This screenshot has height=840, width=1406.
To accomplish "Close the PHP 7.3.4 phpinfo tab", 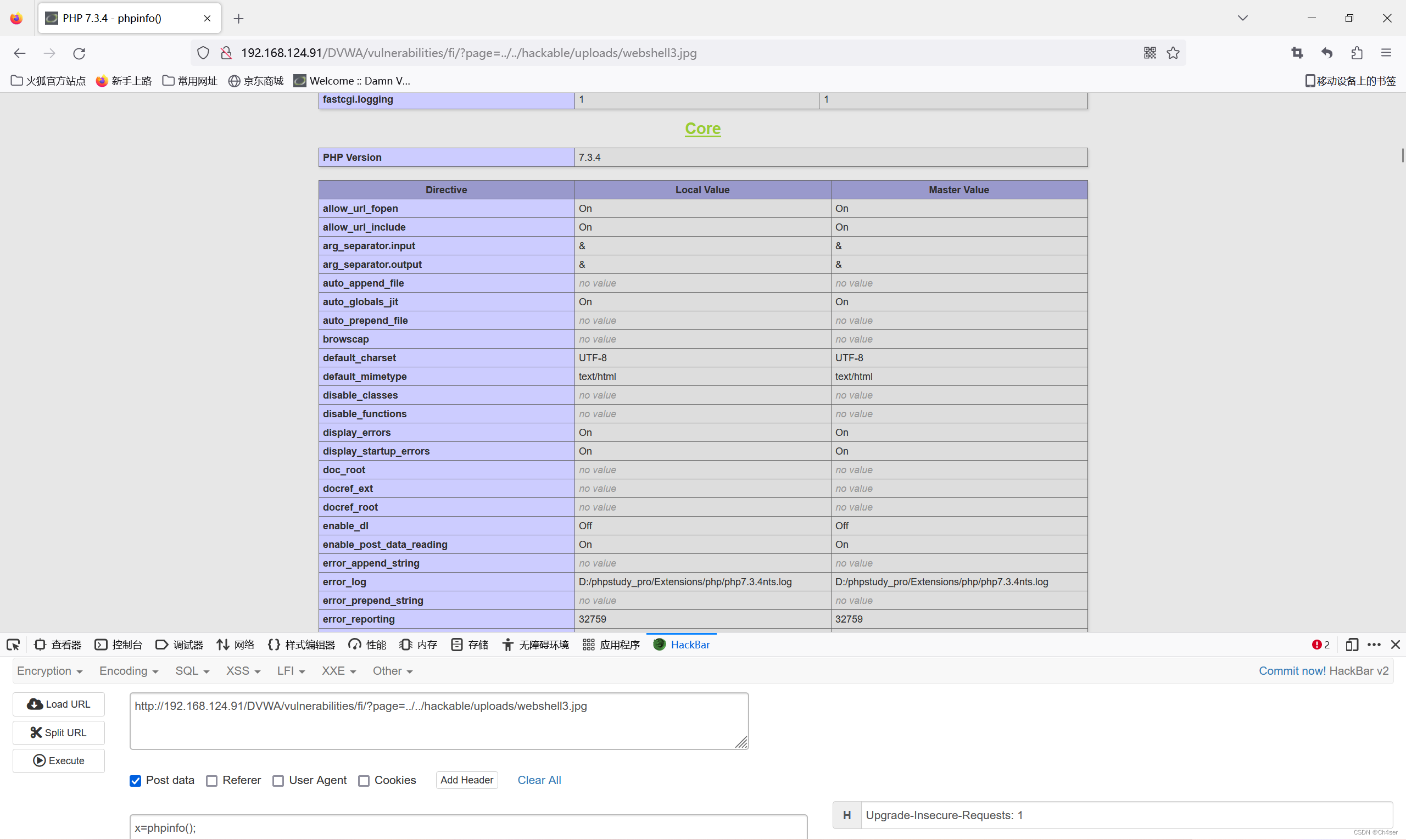I will (207, 18).
